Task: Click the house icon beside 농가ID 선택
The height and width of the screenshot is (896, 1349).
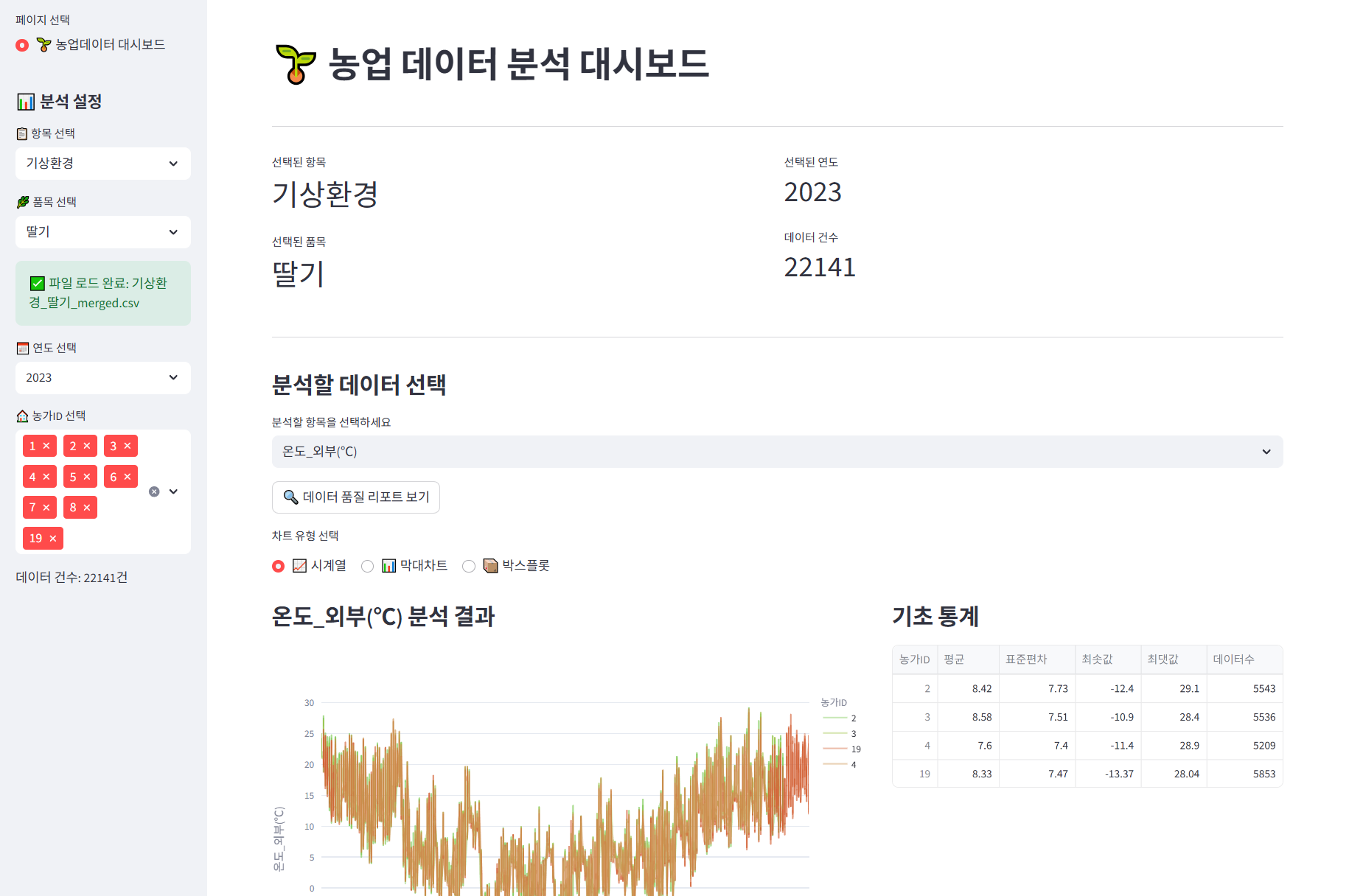Action: (x=21, y=416)
